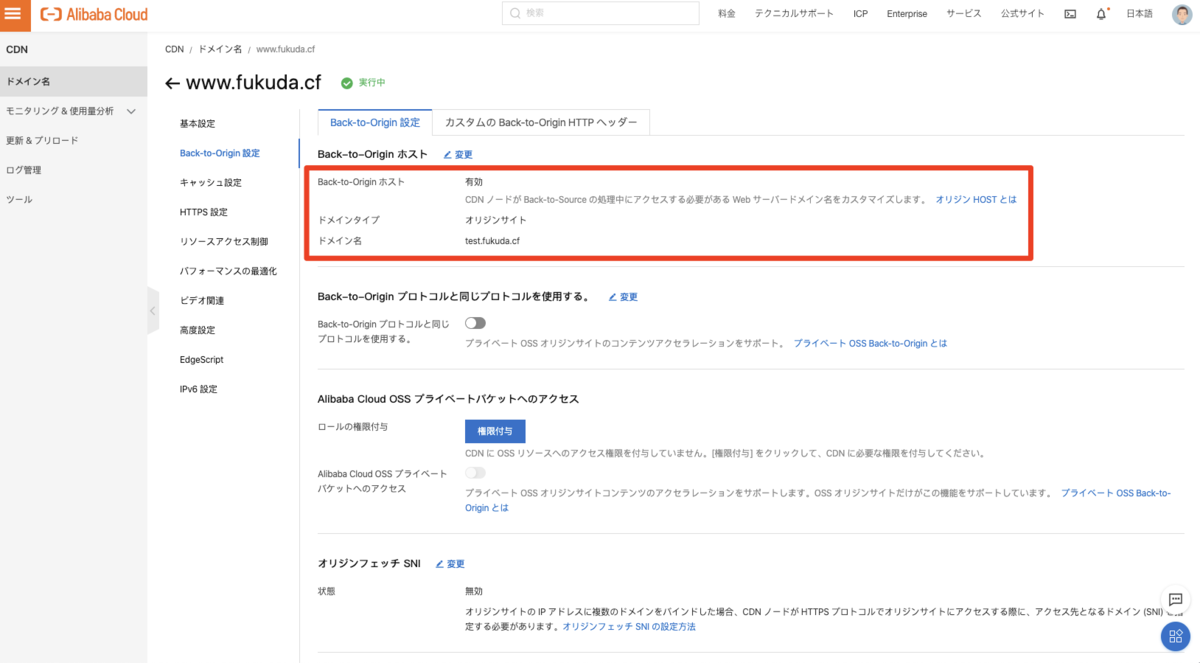Click the CDN sidebar title
The height and width of the screenshot is (663, 1200).
[x=17, y=49]
